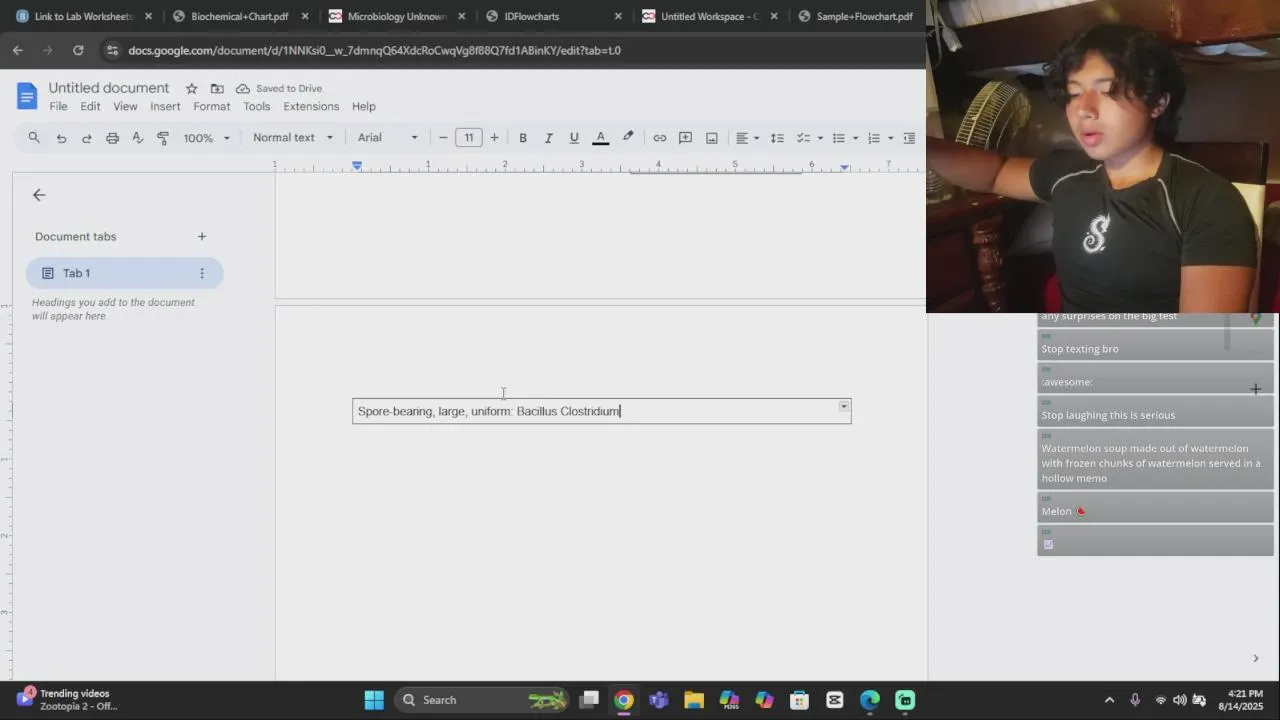Expand numbered list options arrow

891,138
